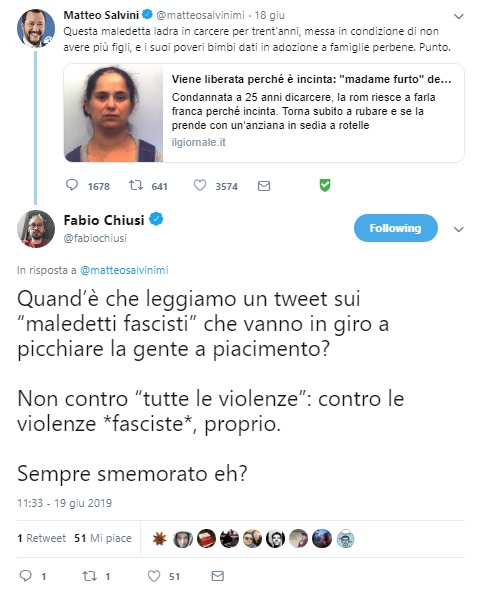This screenshot has width=479, height=606.
Task: Send Salvini's tweet via direct message envelope
Action: 264,186
